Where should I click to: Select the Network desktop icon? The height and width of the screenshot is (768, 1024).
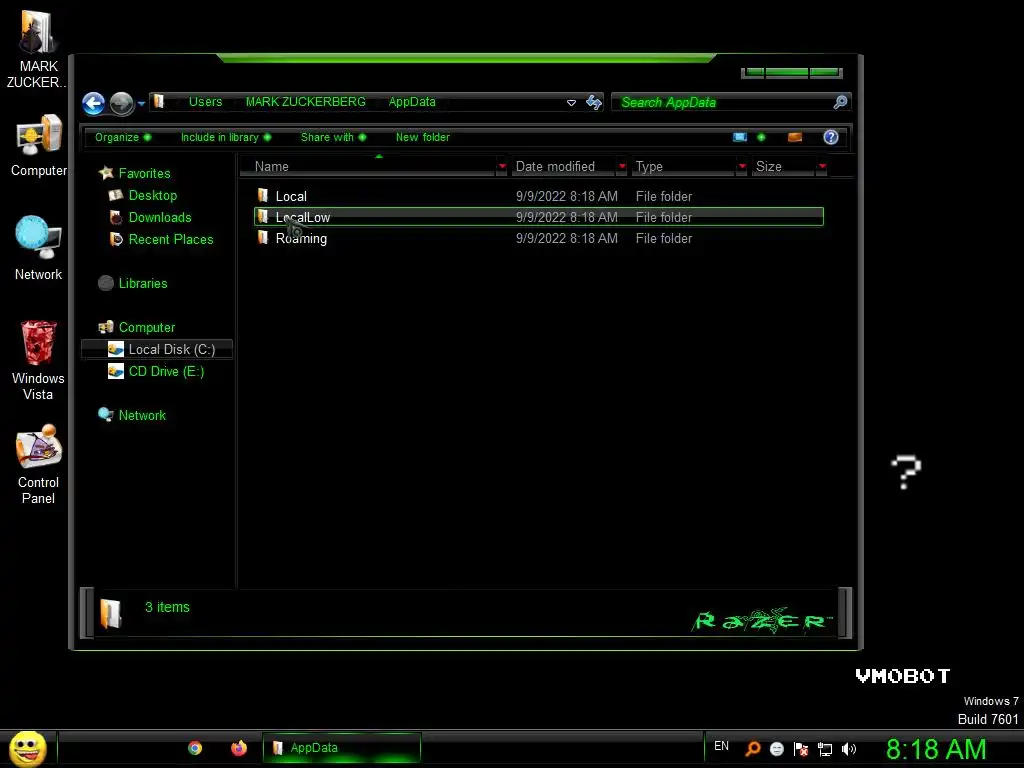point(39,248)
